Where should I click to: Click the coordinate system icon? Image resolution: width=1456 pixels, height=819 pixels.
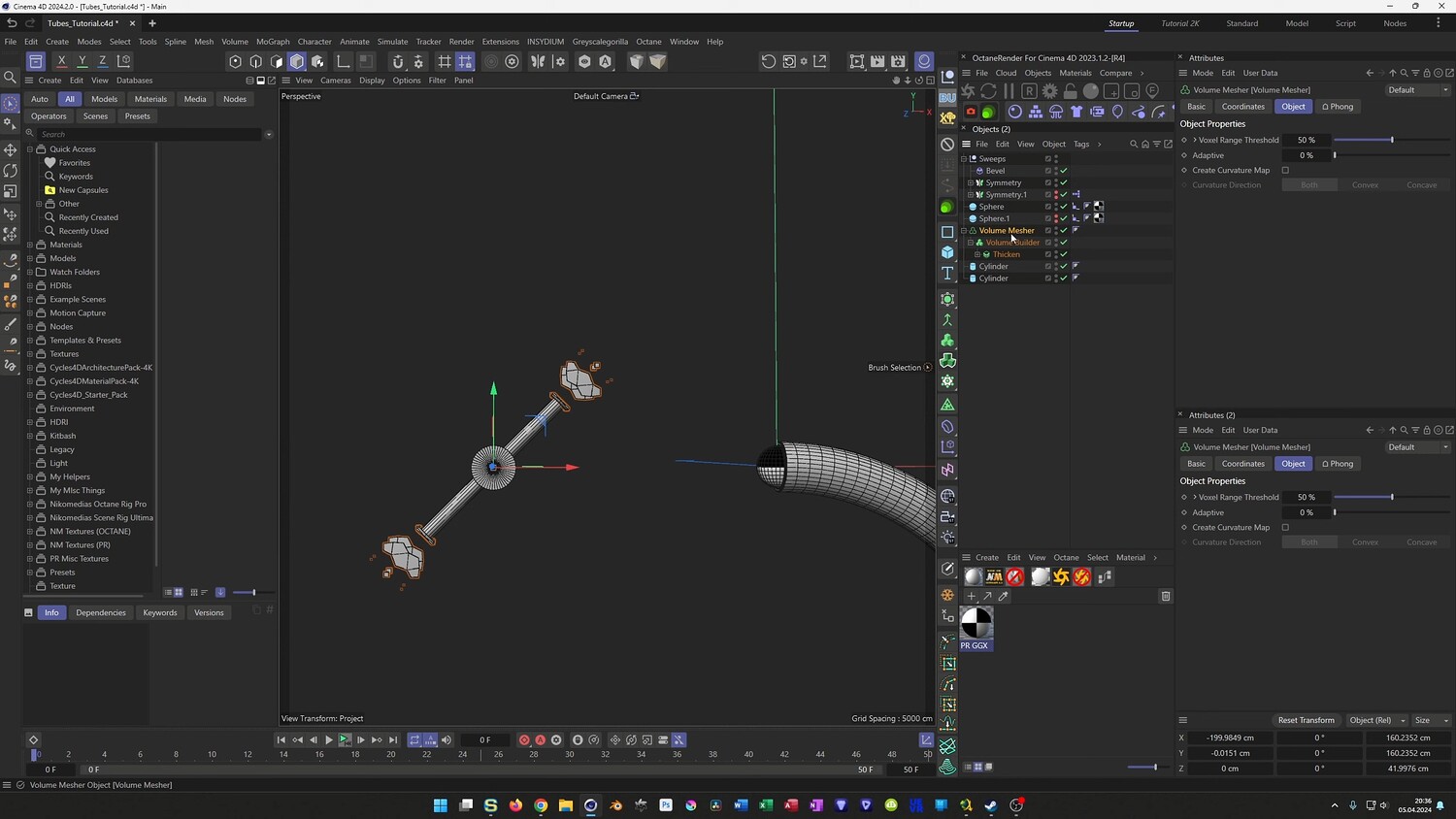click(x=124, y=61)
